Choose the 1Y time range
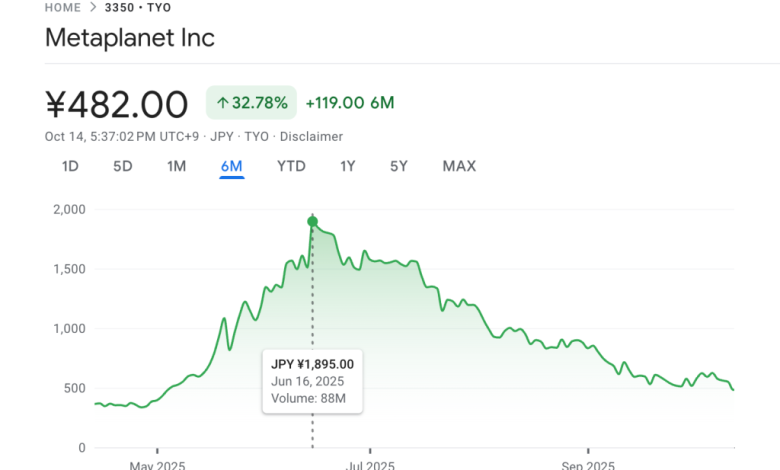The width and height of the screenshot is (780, 470). [x=347, y=166]
